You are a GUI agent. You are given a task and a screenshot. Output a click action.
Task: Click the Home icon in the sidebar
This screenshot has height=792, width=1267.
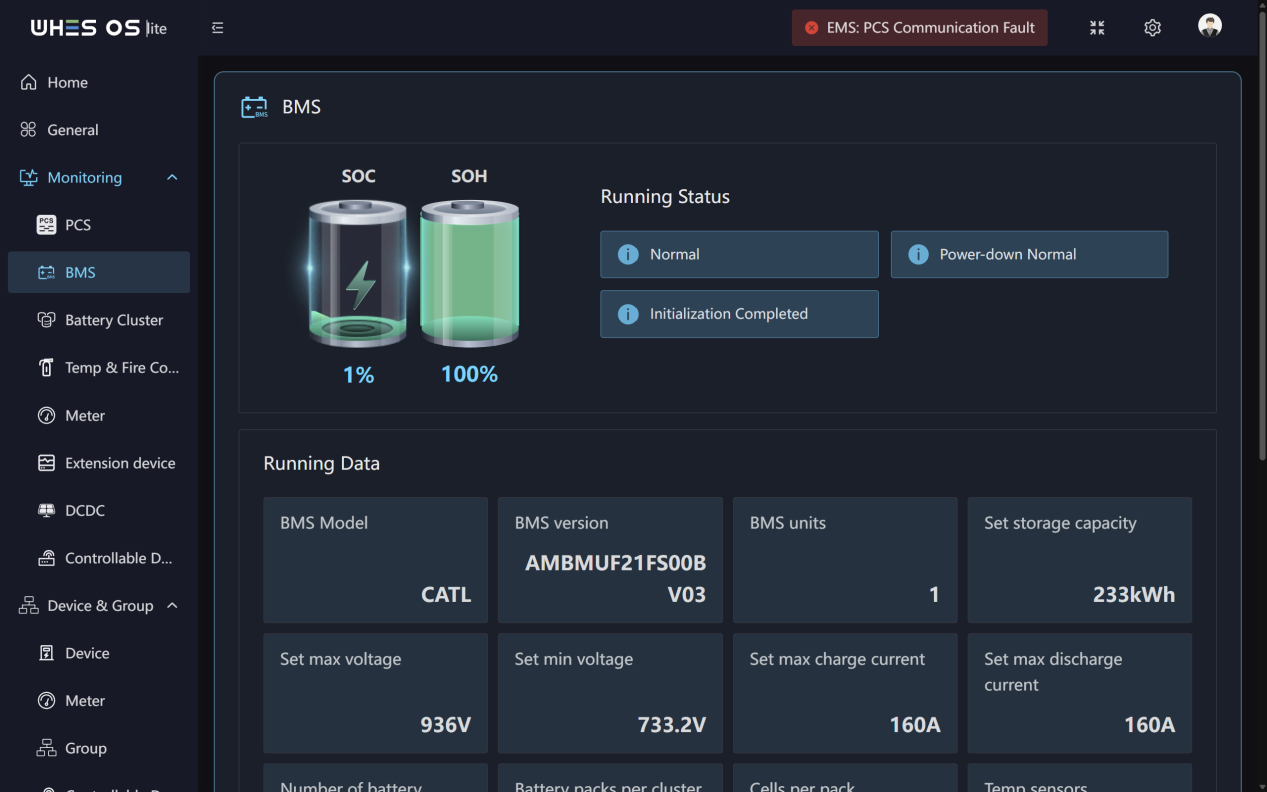(29, 82)
